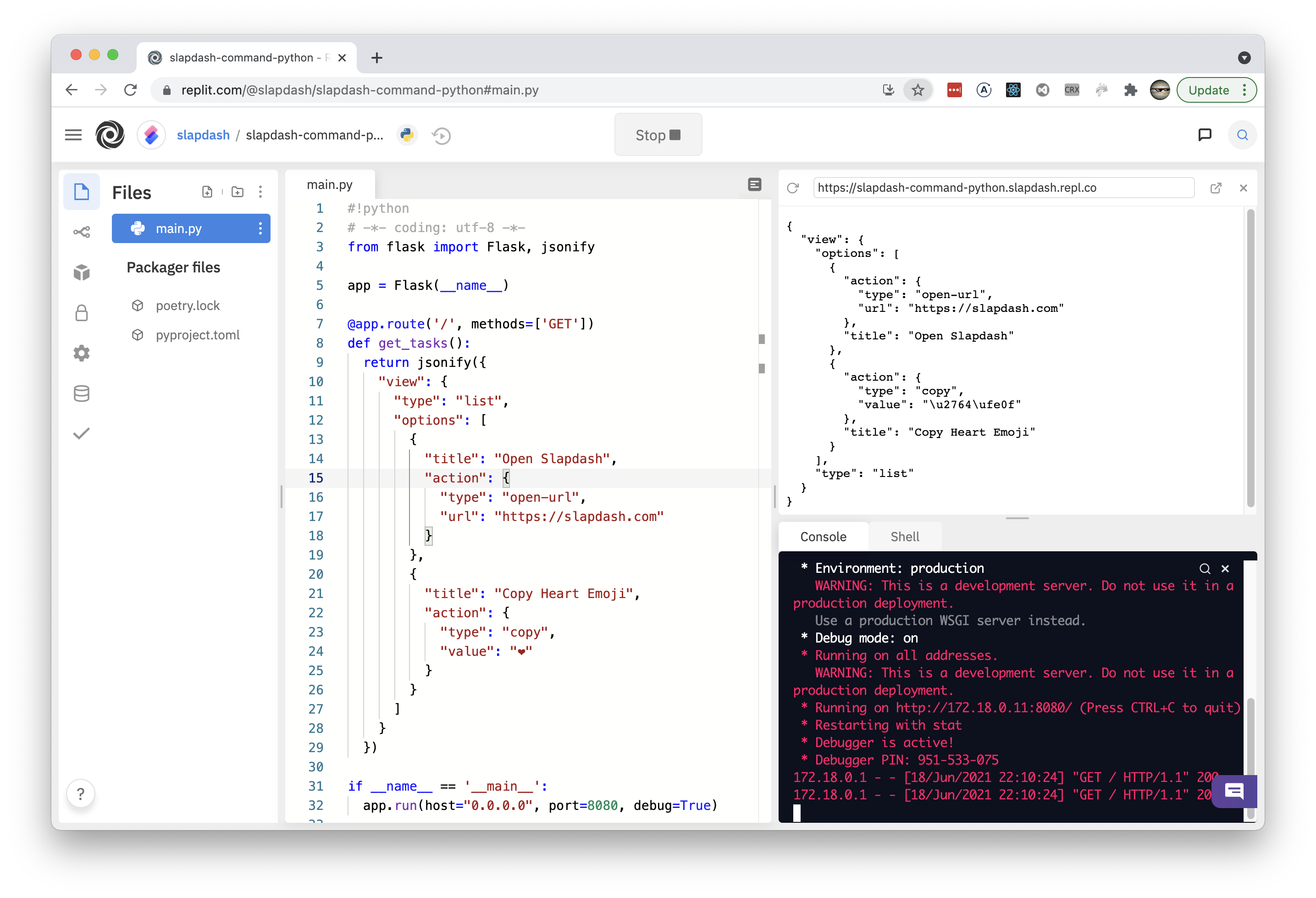Viewport: 1316px width, 898px height.
Task: Click webview scrollbar
Action: (1250, 358)
